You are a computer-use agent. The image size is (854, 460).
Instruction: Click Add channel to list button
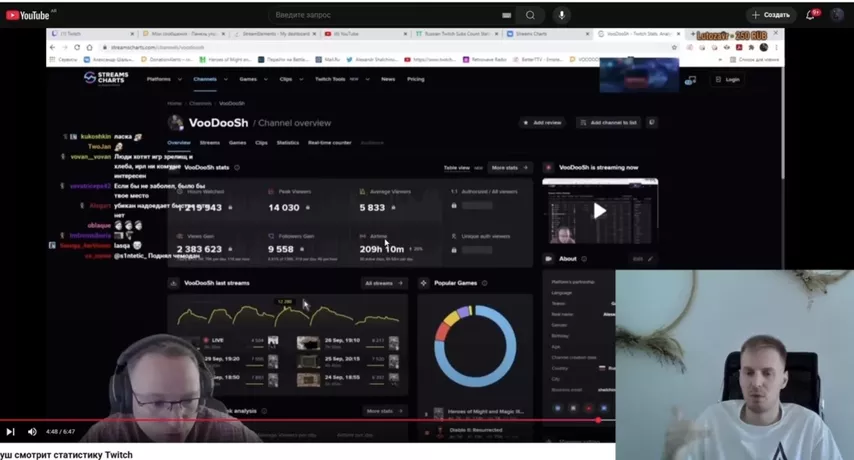(x=608, y=123)
